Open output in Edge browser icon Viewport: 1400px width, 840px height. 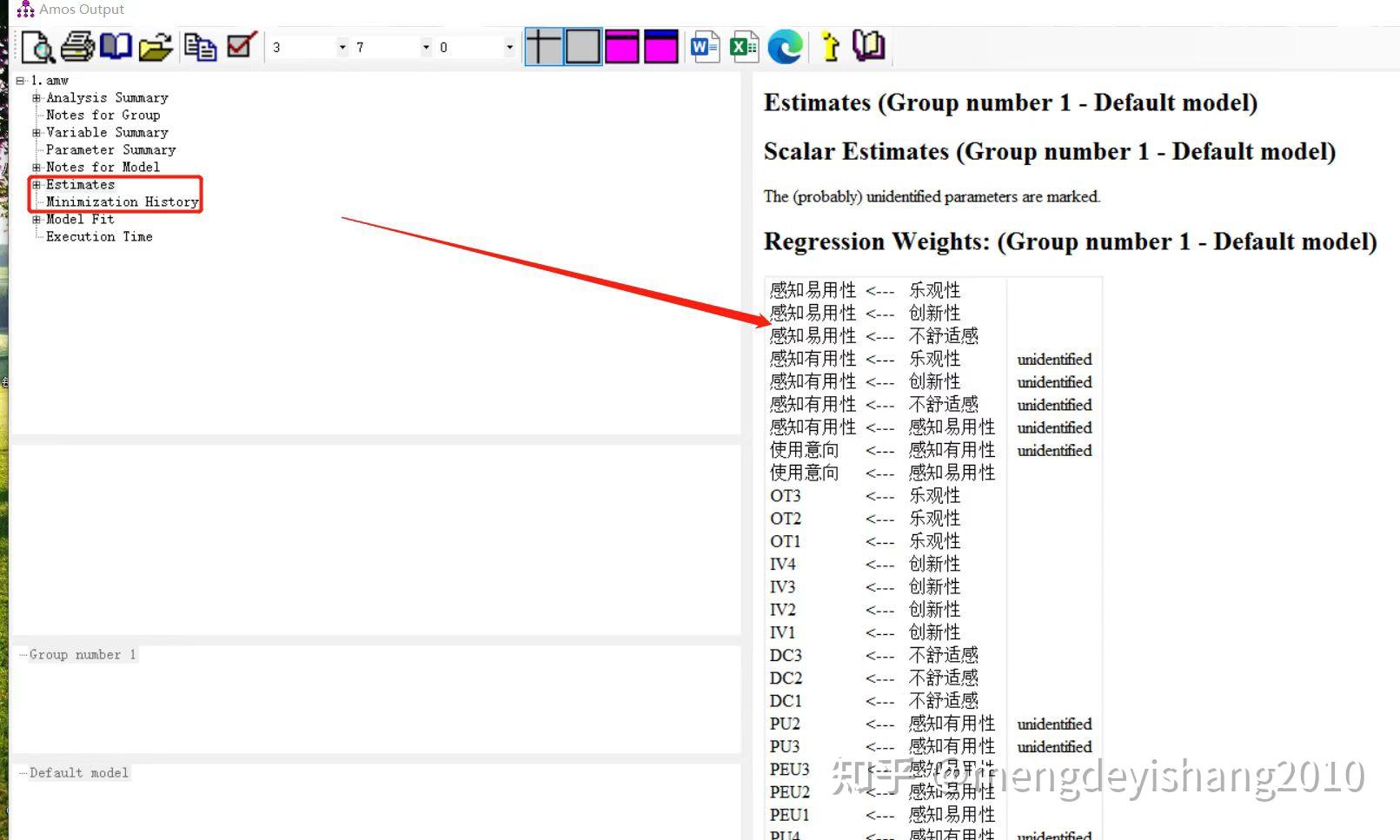pyautogui.click(x=785, y=46)
